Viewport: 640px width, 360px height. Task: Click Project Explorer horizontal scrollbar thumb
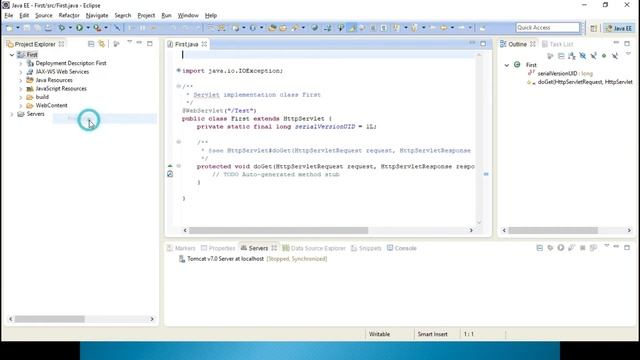pyautogui.click(x=49, y=319)
